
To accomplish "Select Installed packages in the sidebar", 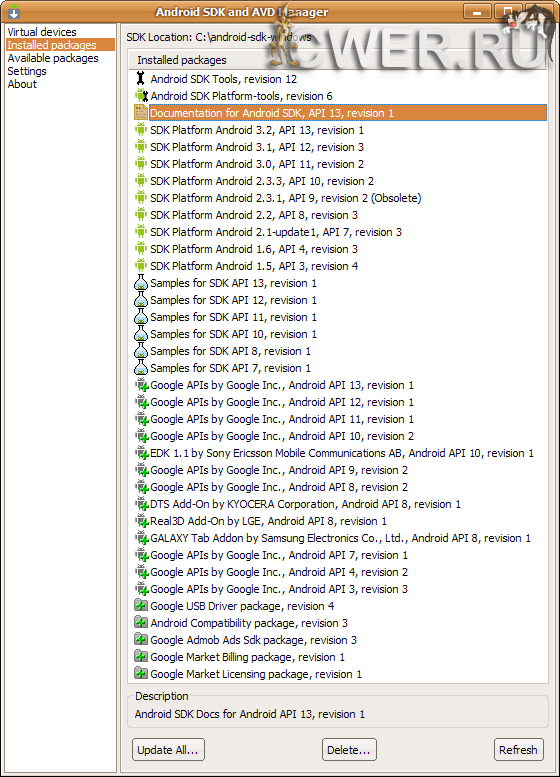I will pos(60,45).
